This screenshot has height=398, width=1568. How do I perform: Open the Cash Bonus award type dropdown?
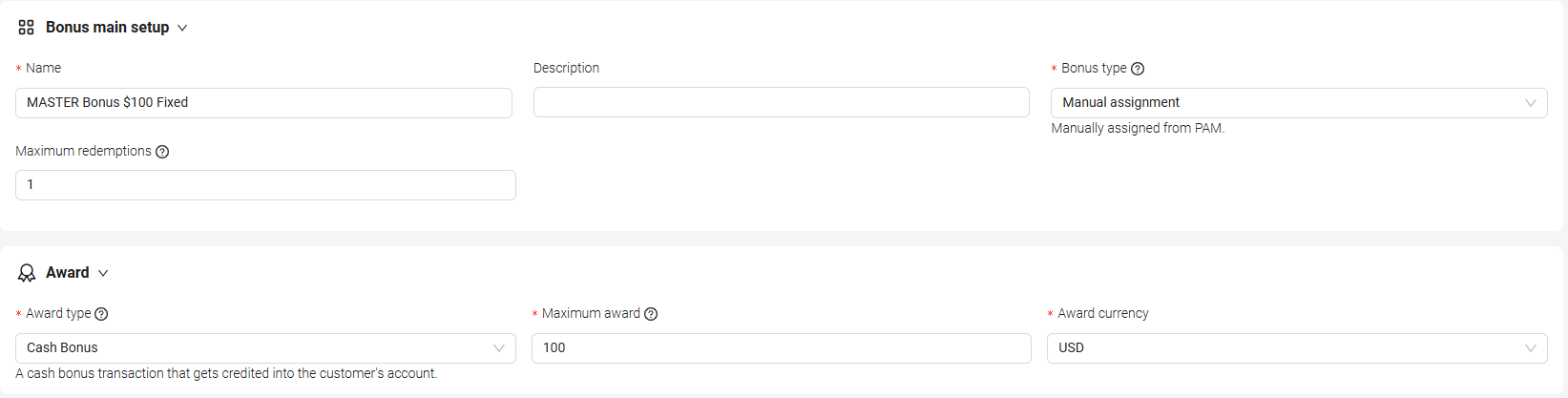265,348
